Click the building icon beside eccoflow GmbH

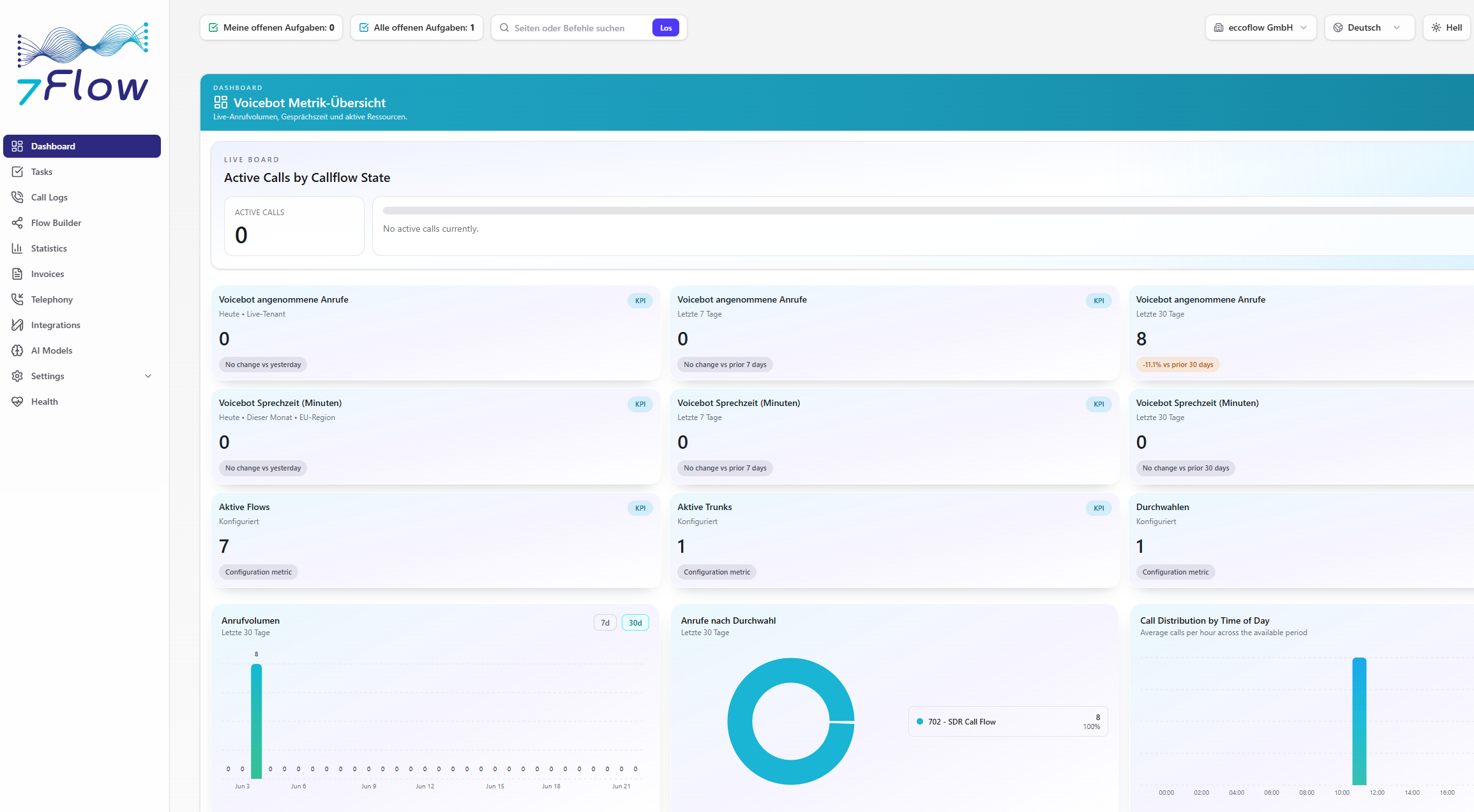pos(1219,27)
